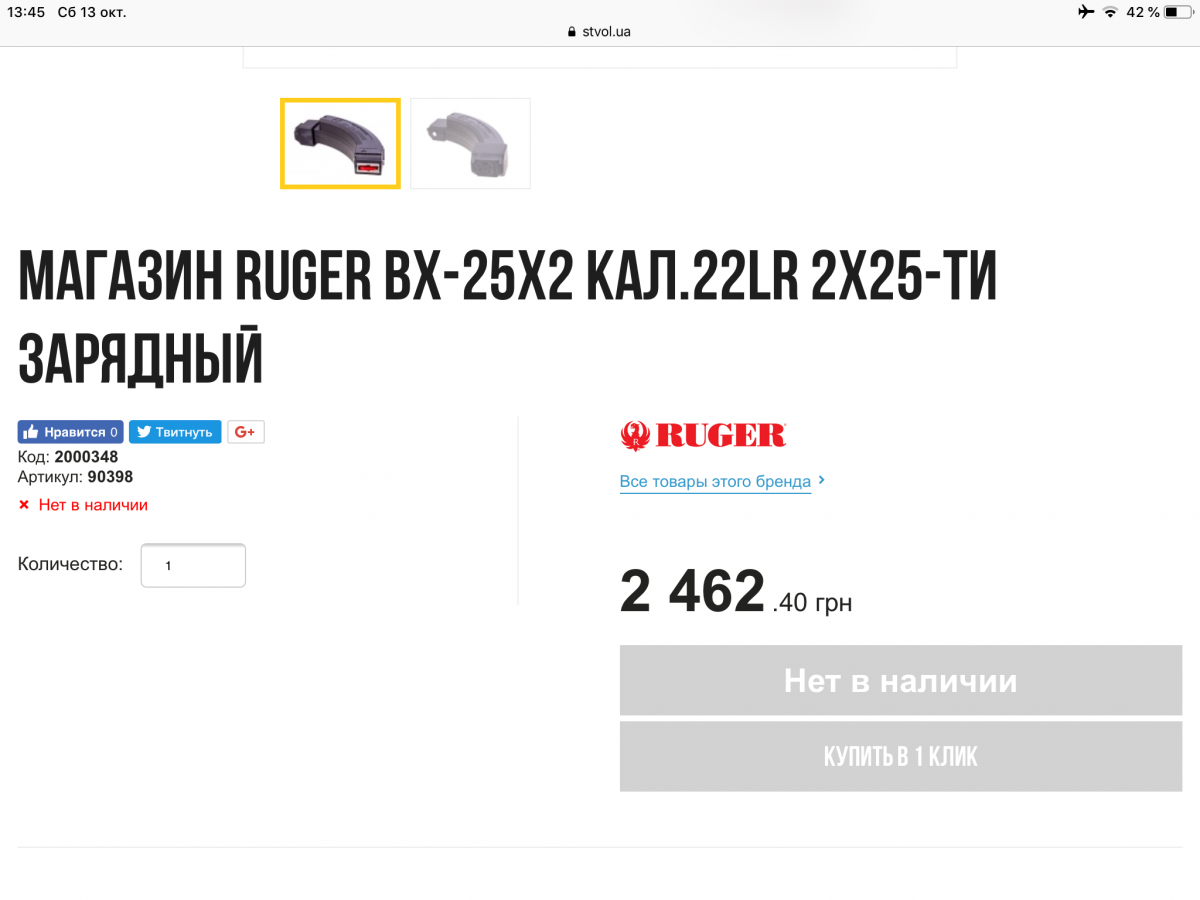Image resolution: width=1200 pixels, height=900 pixels.
Task: Click the Facebook thumbs-up icon
Action: coord(30,432)
